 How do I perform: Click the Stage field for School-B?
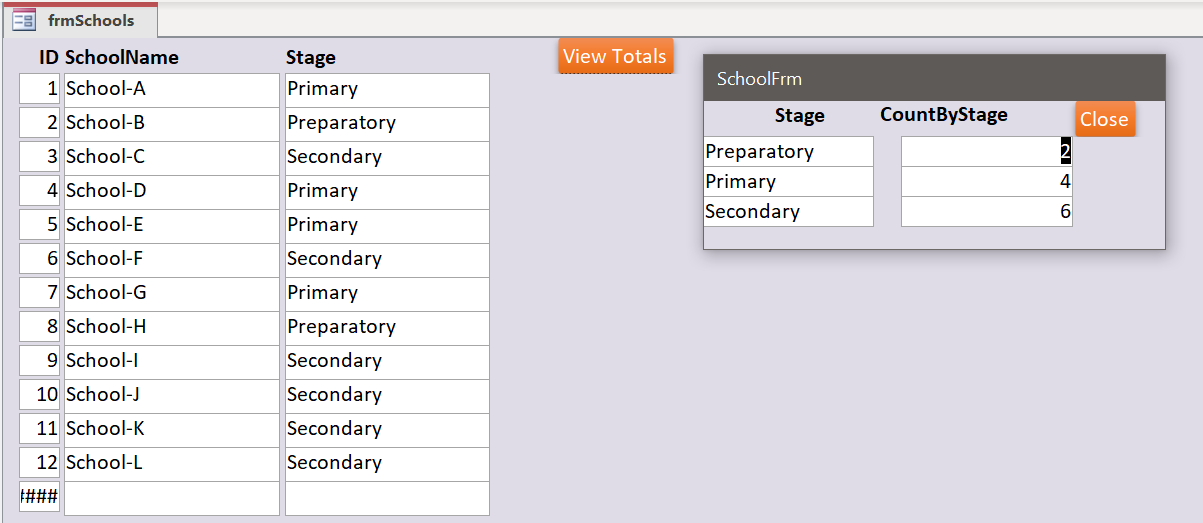point(387,123)
